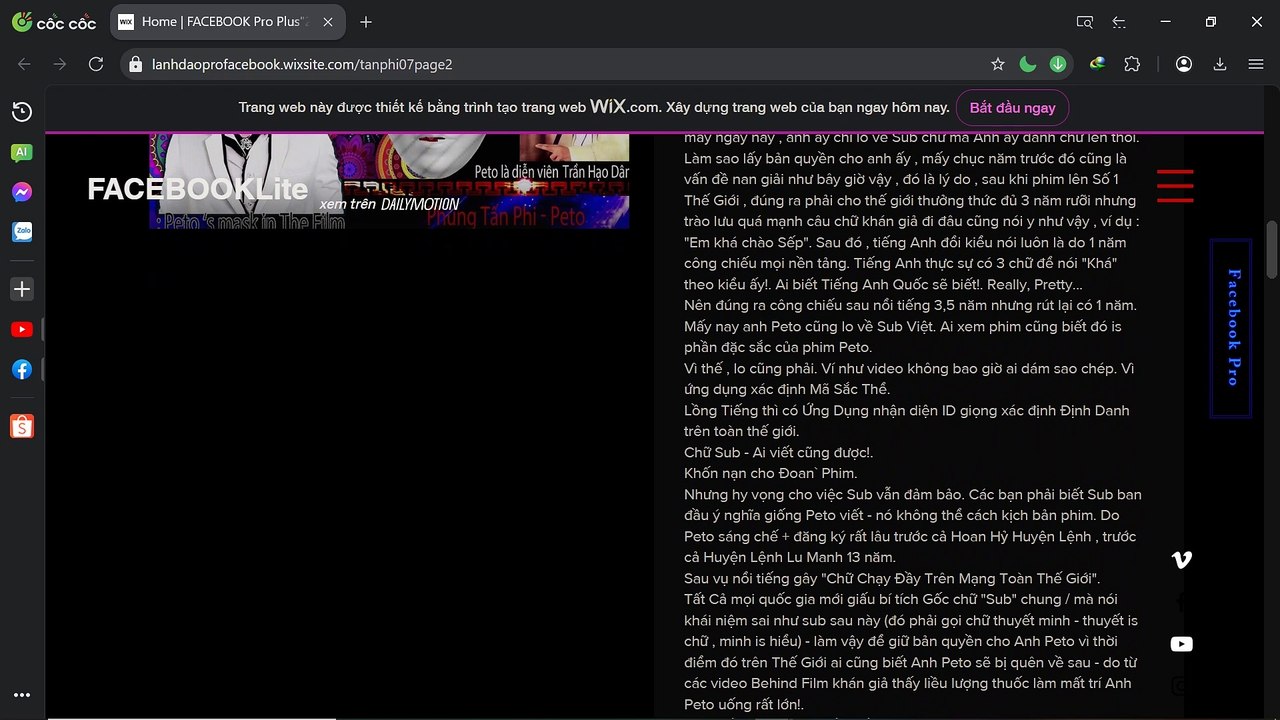Click text 'Peto là diễn viên Trần Hạo Dân'
The image size is (1280, 720).
coord(551,172)
